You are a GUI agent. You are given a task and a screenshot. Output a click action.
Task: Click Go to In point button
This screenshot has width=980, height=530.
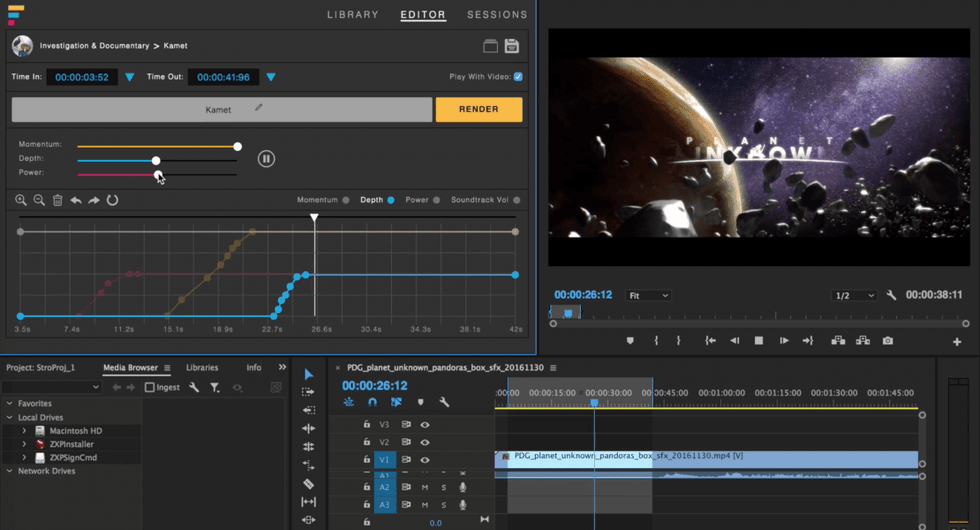click(x=710, y=341)
